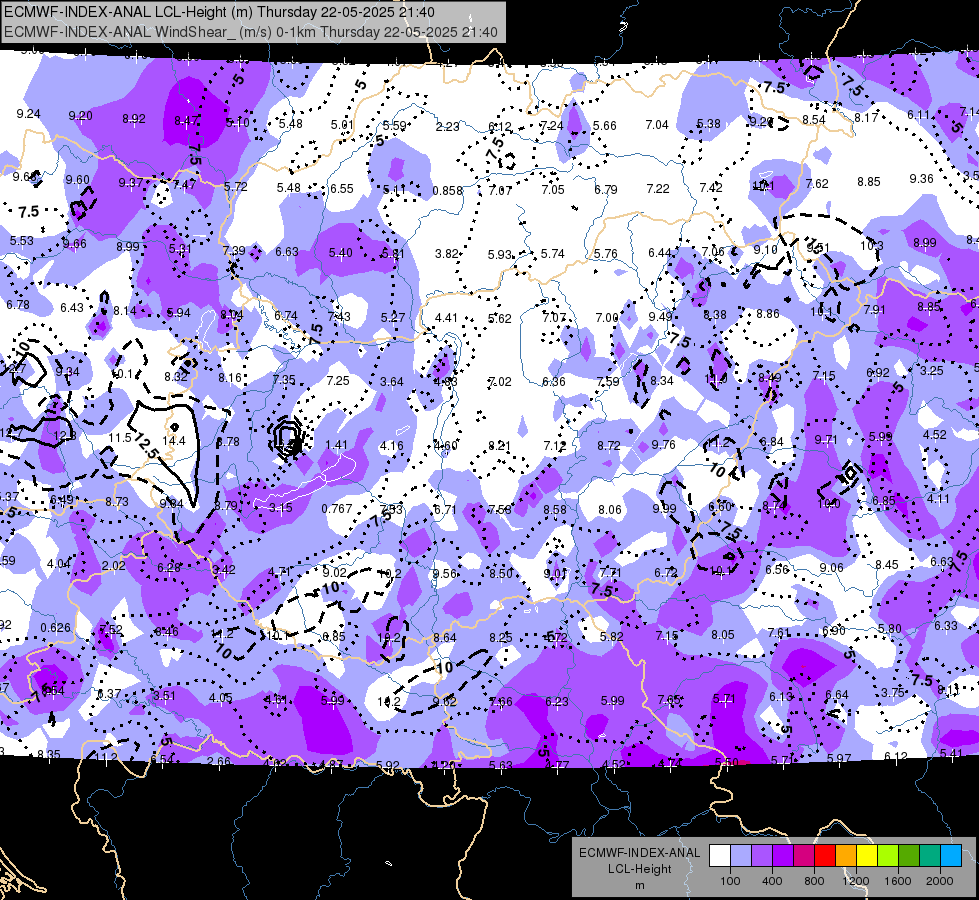
Task: Click the teal legend swatch
Action: [930, 855]
